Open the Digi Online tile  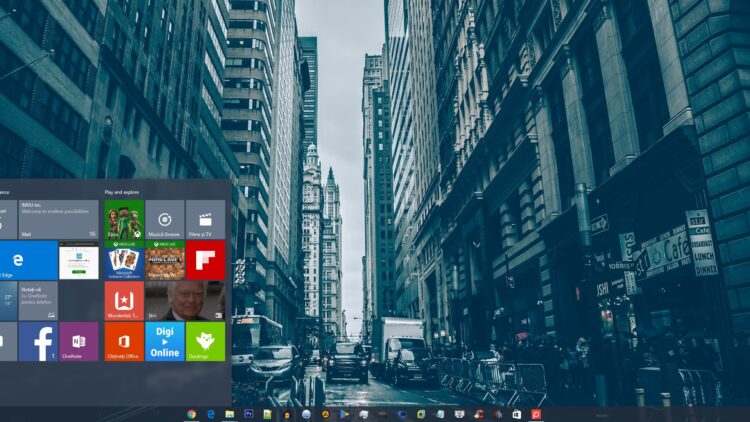click(165, 341)
